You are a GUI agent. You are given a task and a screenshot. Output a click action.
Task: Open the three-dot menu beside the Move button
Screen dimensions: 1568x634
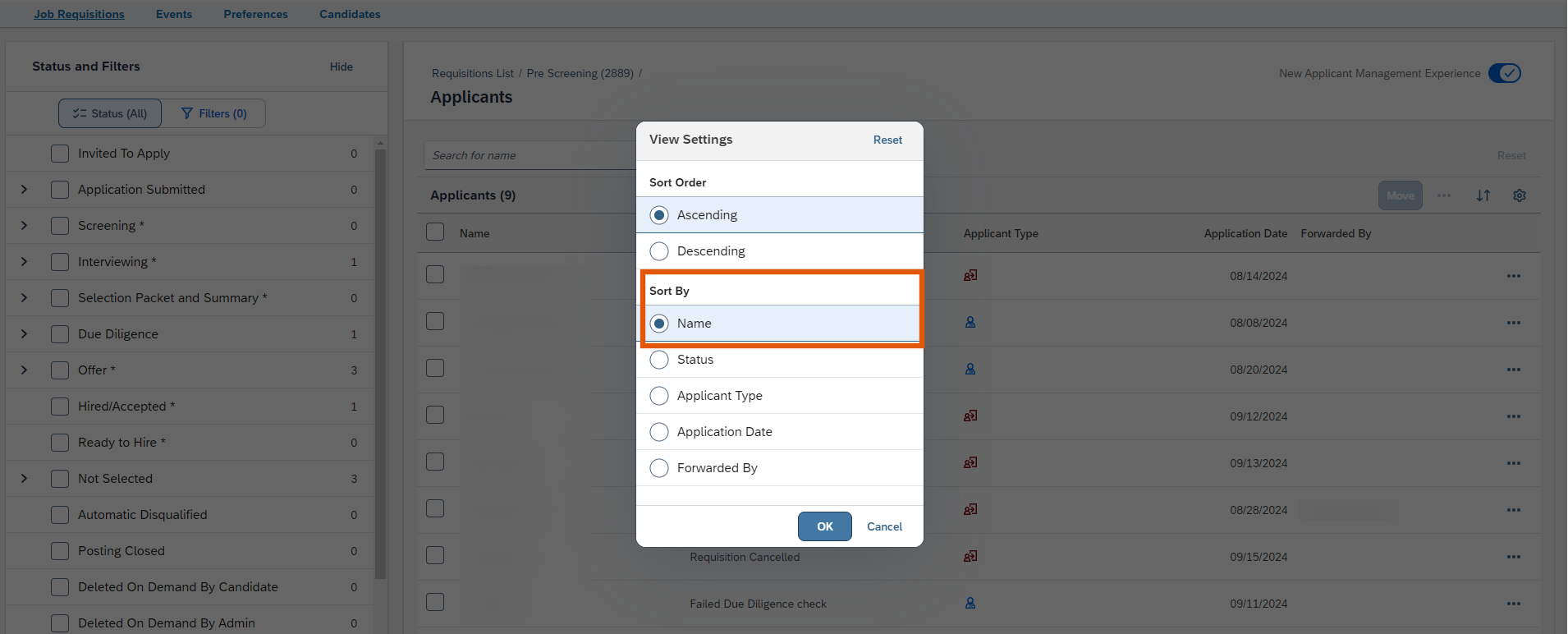point(1444,195)
